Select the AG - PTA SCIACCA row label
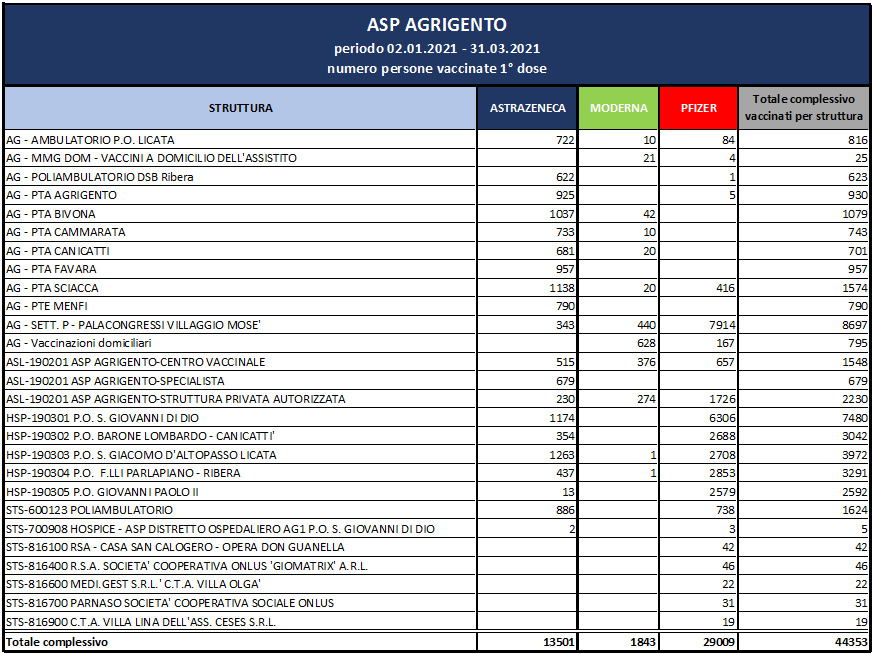Viewport: 872px width, 654px height. tap(53, 288)
